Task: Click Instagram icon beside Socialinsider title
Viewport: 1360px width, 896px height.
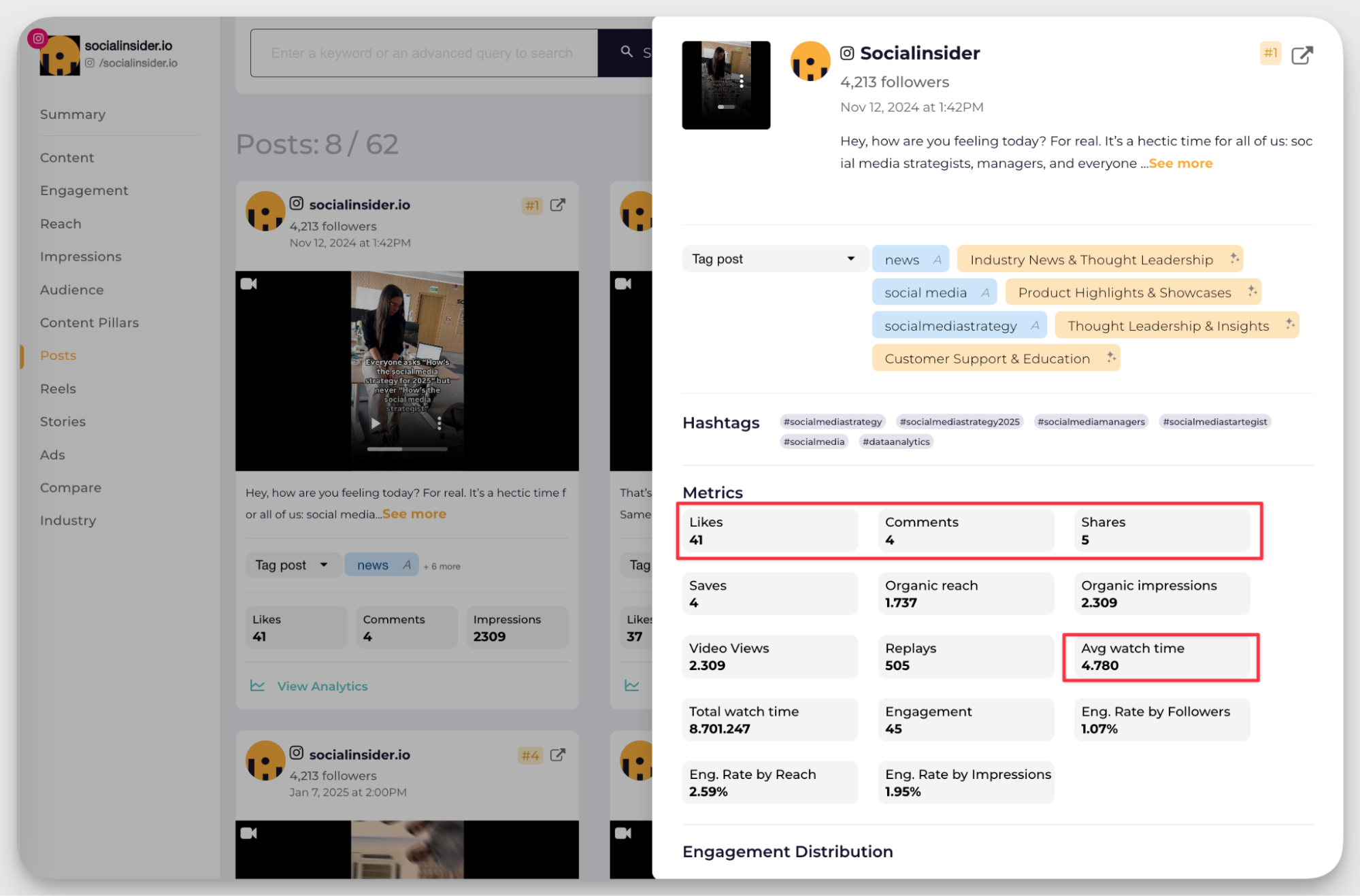Action: [x=847, y=53]
